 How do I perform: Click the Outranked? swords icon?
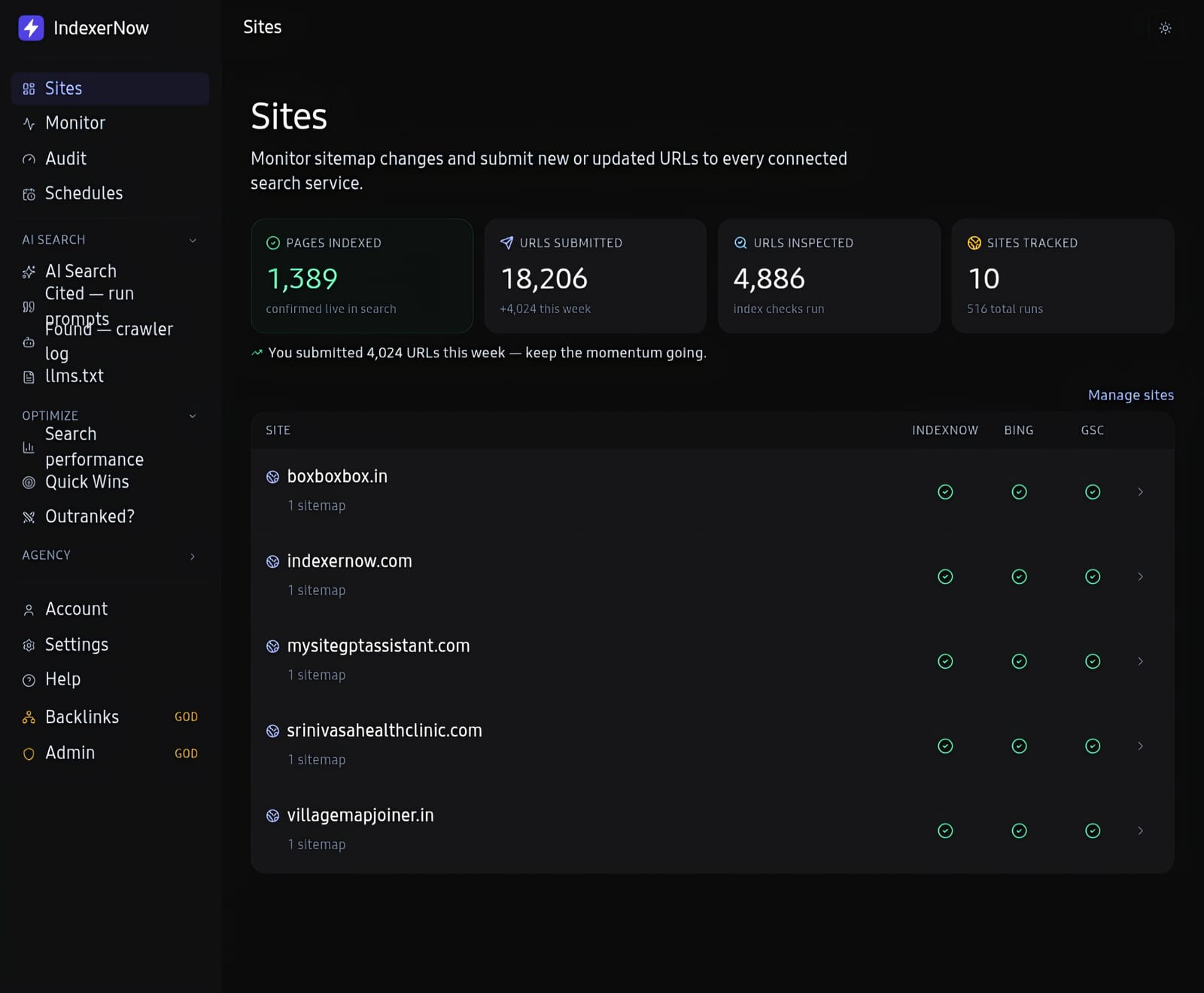click(29, 518)
